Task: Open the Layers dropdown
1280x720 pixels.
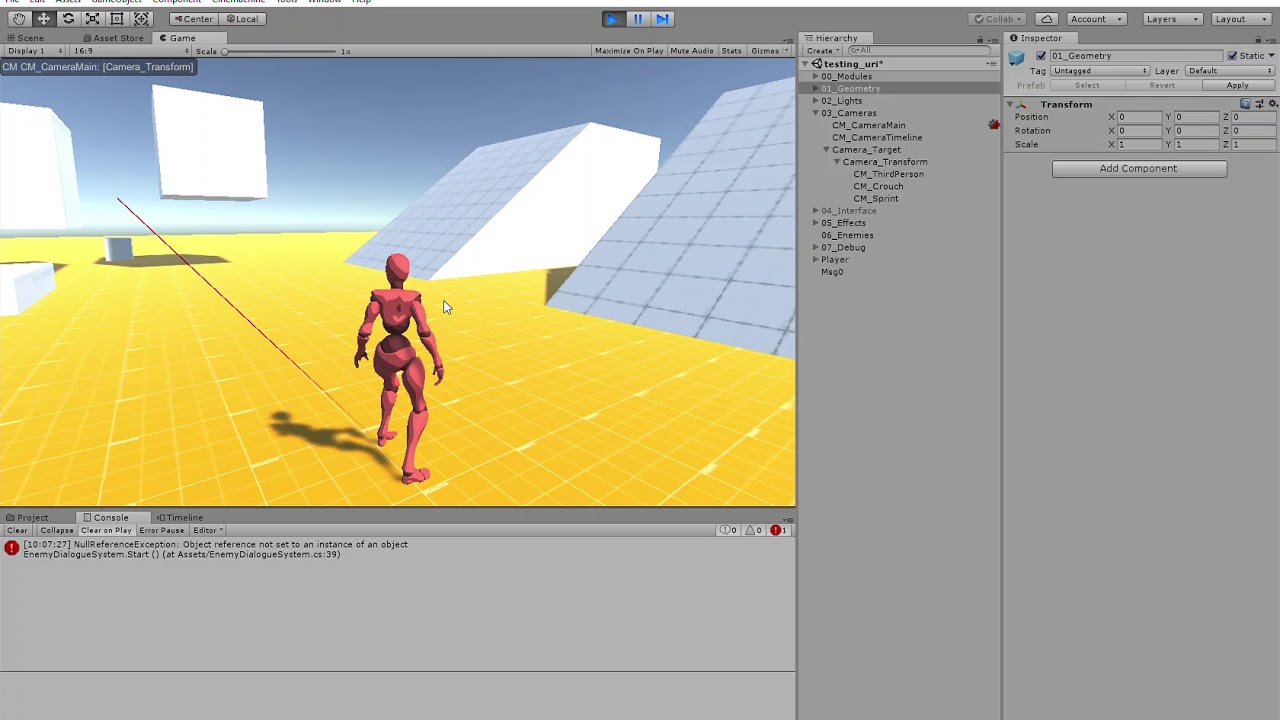Action: (x=1172, y=19)
